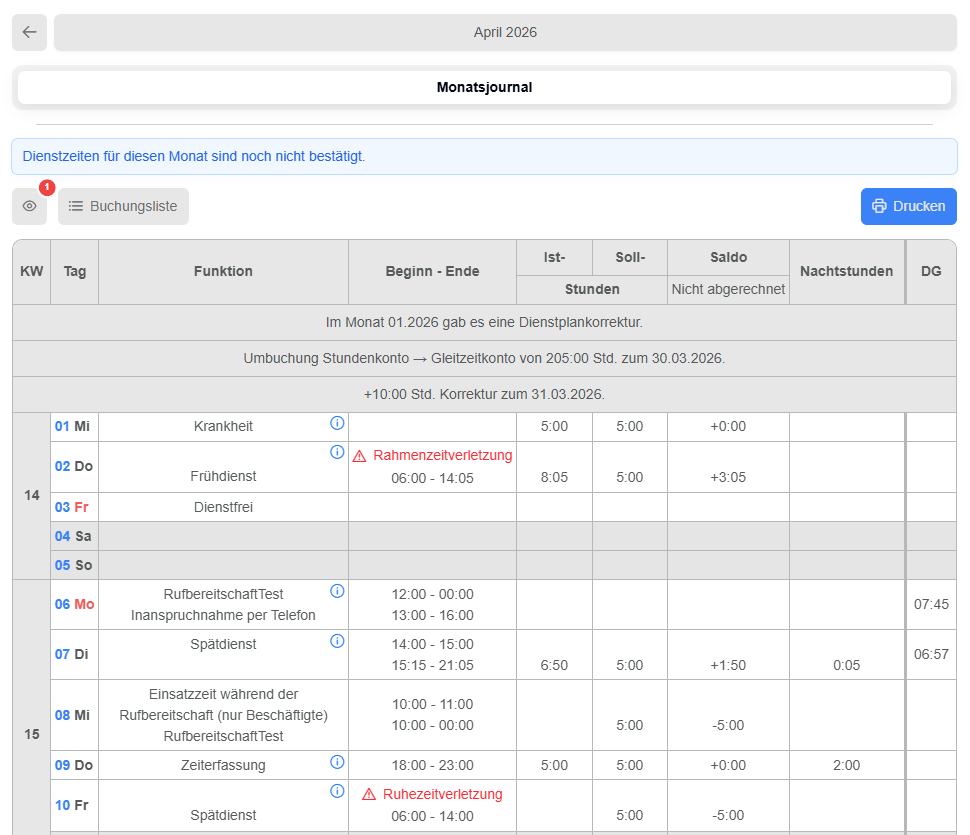Show info icon for Krankheit on 01 Mi
Screen dimensions: 970x835
coord(337,423)
